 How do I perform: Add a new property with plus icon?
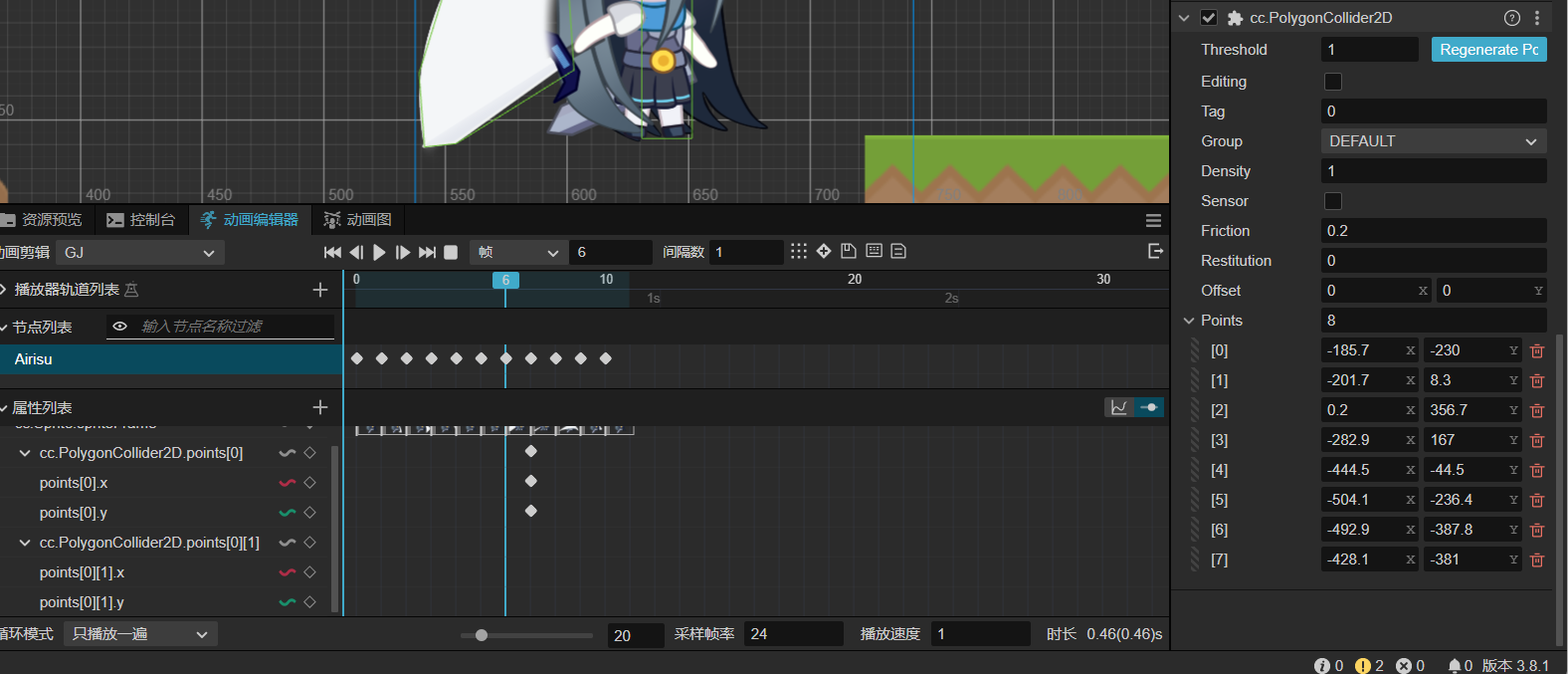320,407
